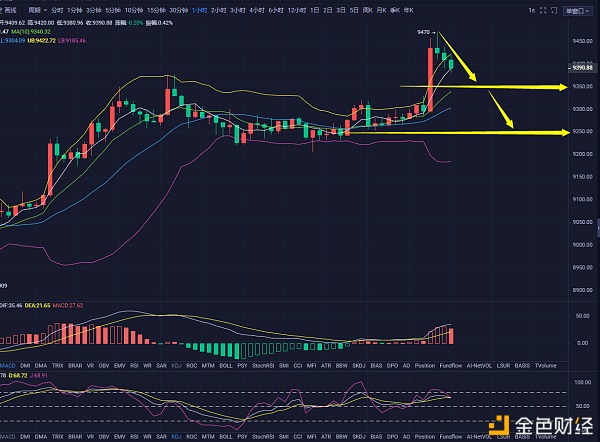Select KDJ in the bottom indicator row
This screenshot has height=442, width=600.
tap(176, 436)
